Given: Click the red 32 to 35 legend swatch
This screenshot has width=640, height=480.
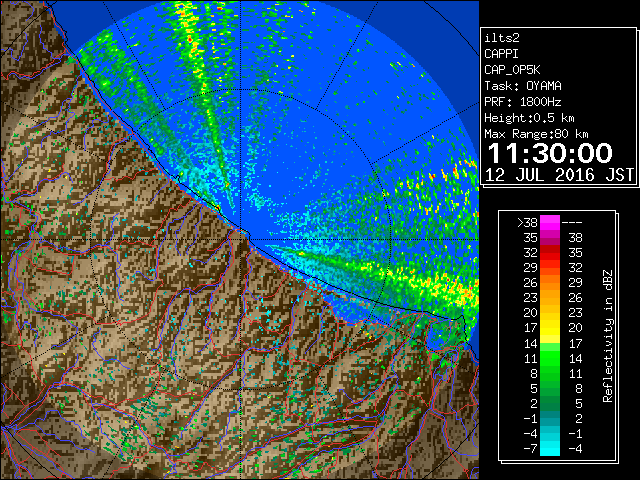Looking at the screenshot, I should (550, 253).
